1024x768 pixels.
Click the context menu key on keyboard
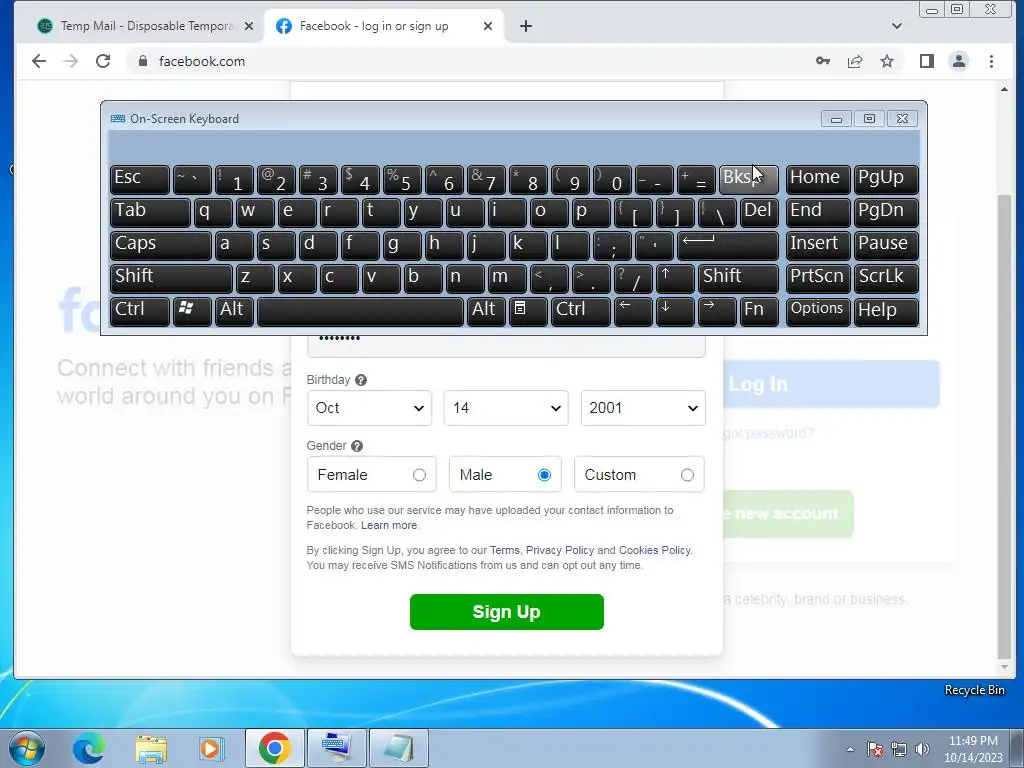tap(528, 311)
